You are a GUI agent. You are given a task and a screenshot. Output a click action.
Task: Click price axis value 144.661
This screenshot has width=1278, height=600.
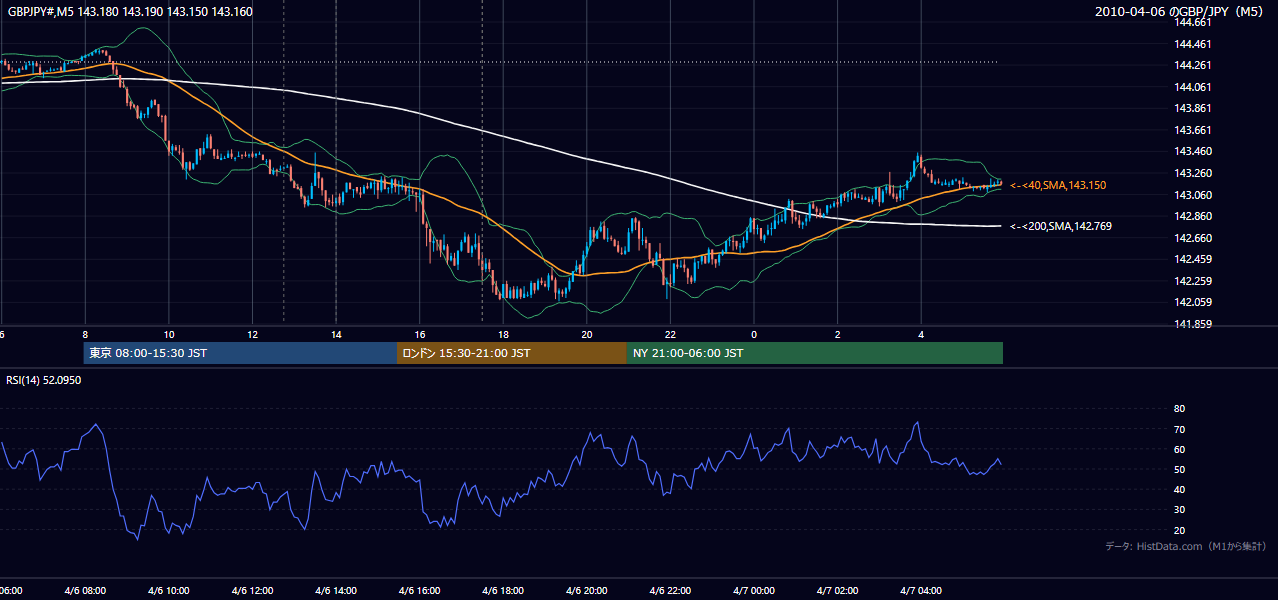[1193, 22]
